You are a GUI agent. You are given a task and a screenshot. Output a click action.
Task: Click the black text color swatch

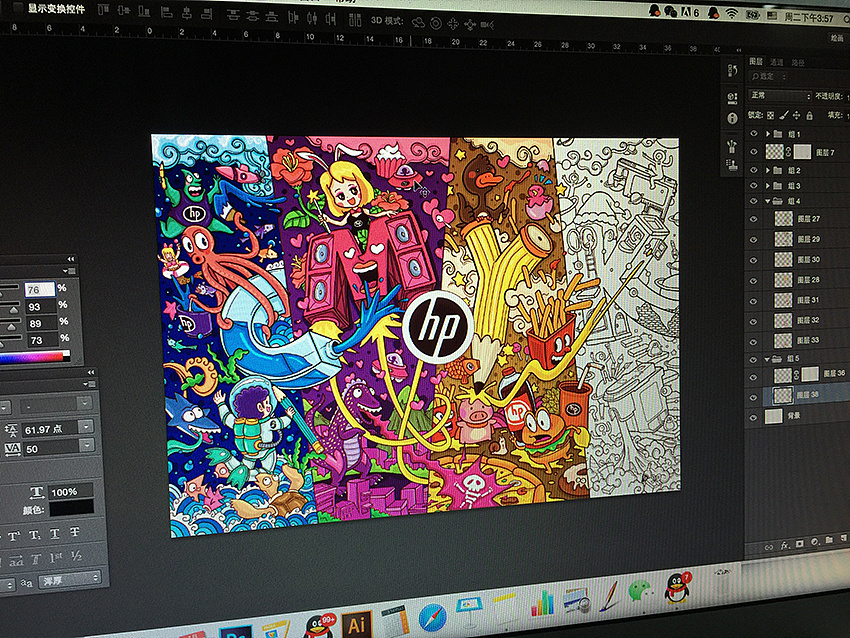point(70,508)
